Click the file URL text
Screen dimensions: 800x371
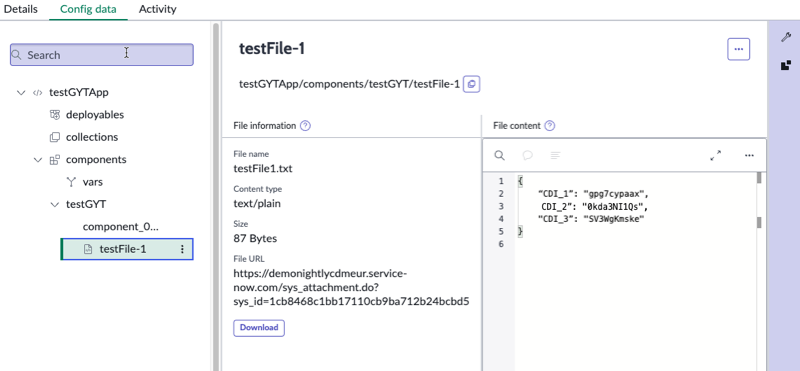pyautogui.click(x=351, y=287)
